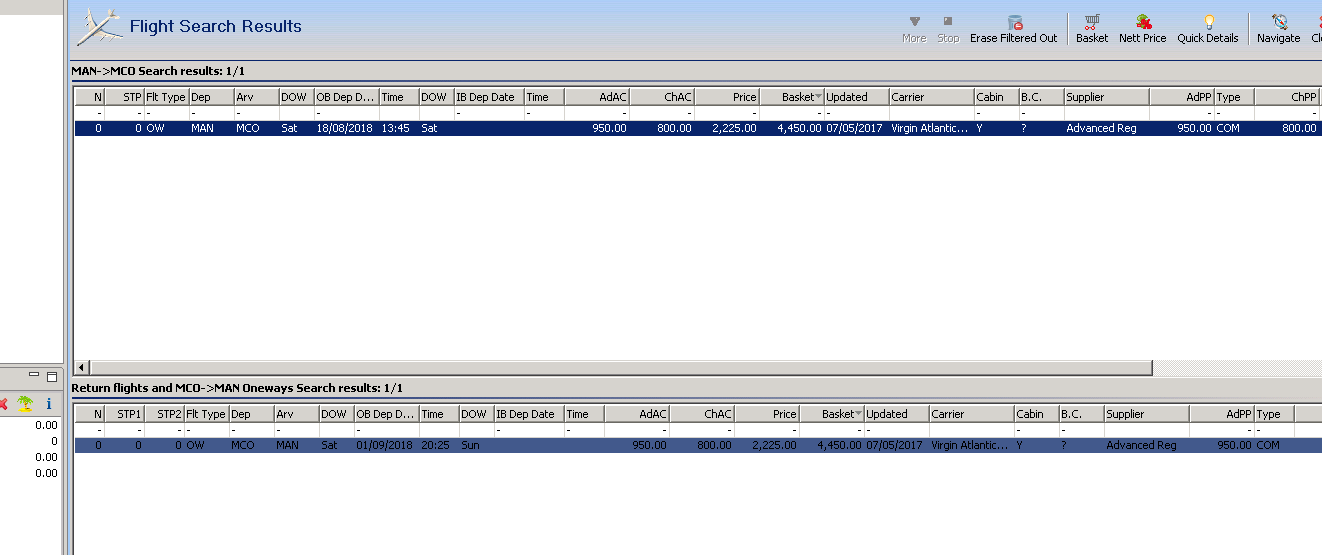Sort outbound results by Price column header
1322x555 pixels.
click(726, 97)
